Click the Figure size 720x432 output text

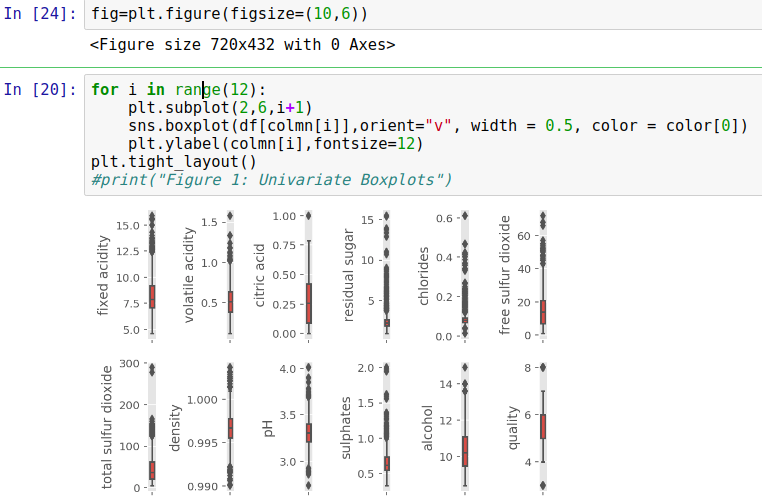coord(242,45)
